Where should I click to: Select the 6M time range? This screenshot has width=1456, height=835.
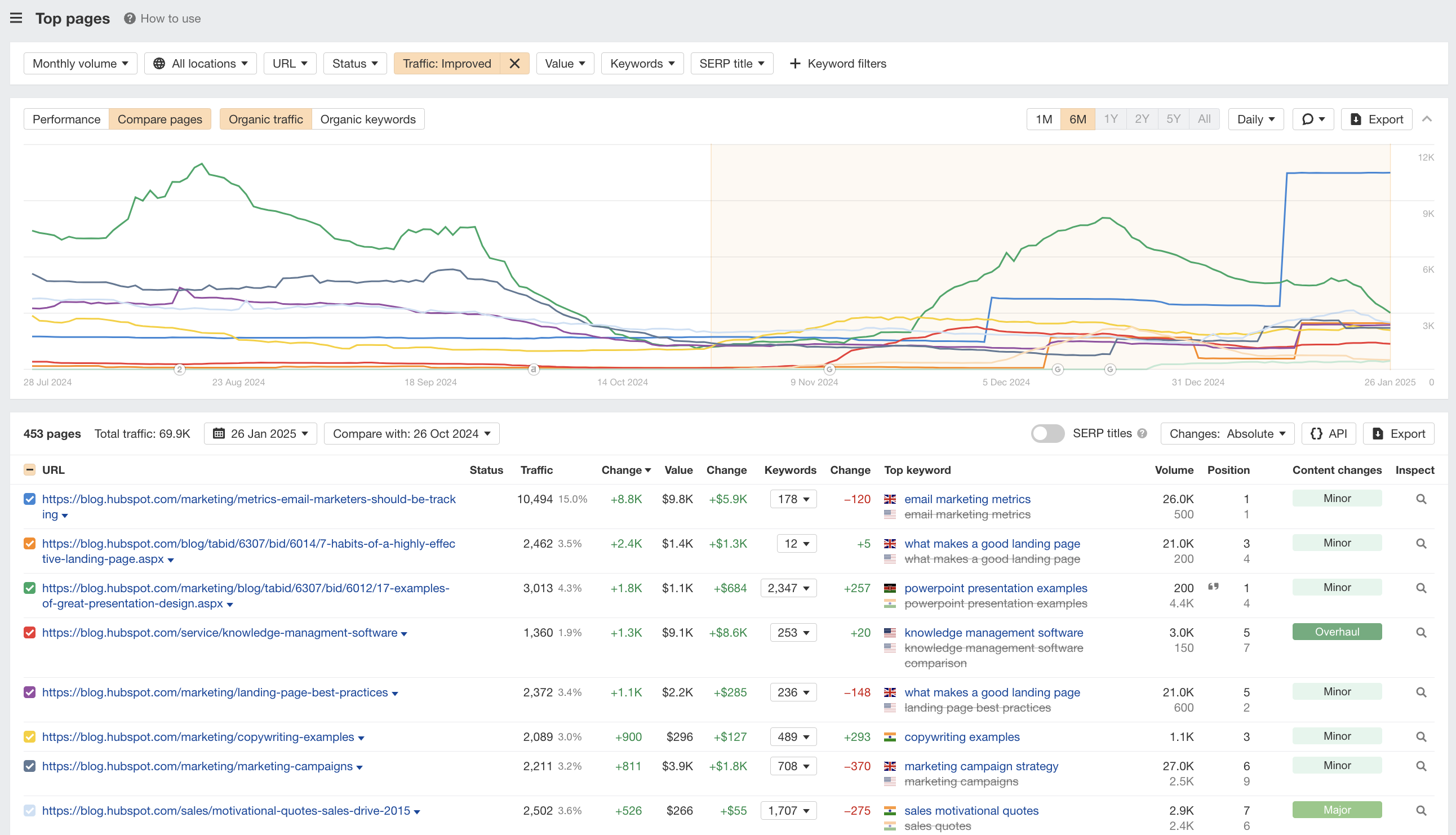(1077, 119)
